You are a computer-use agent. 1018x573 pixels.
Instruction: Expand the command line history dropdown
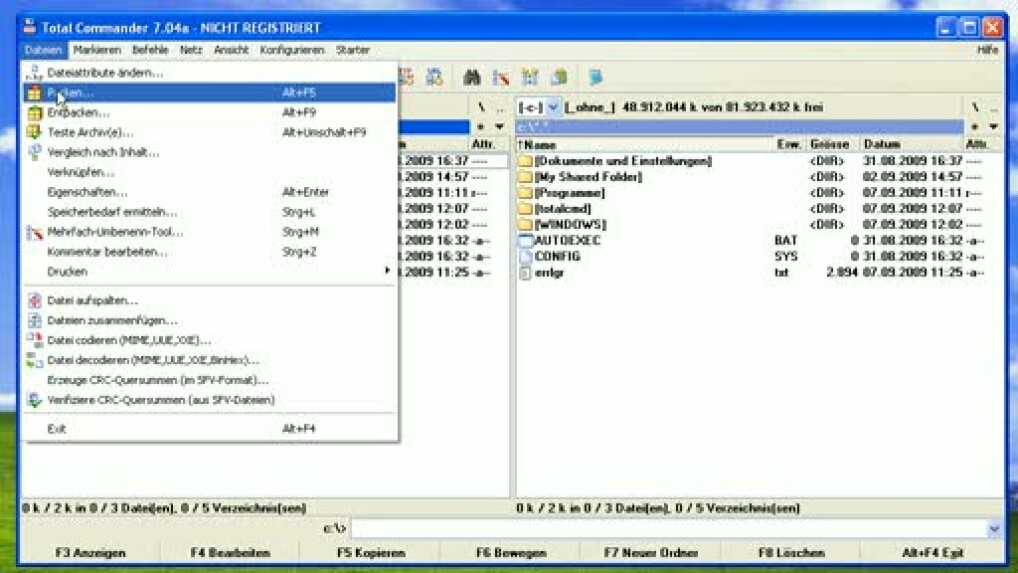[x=994, y=529]
